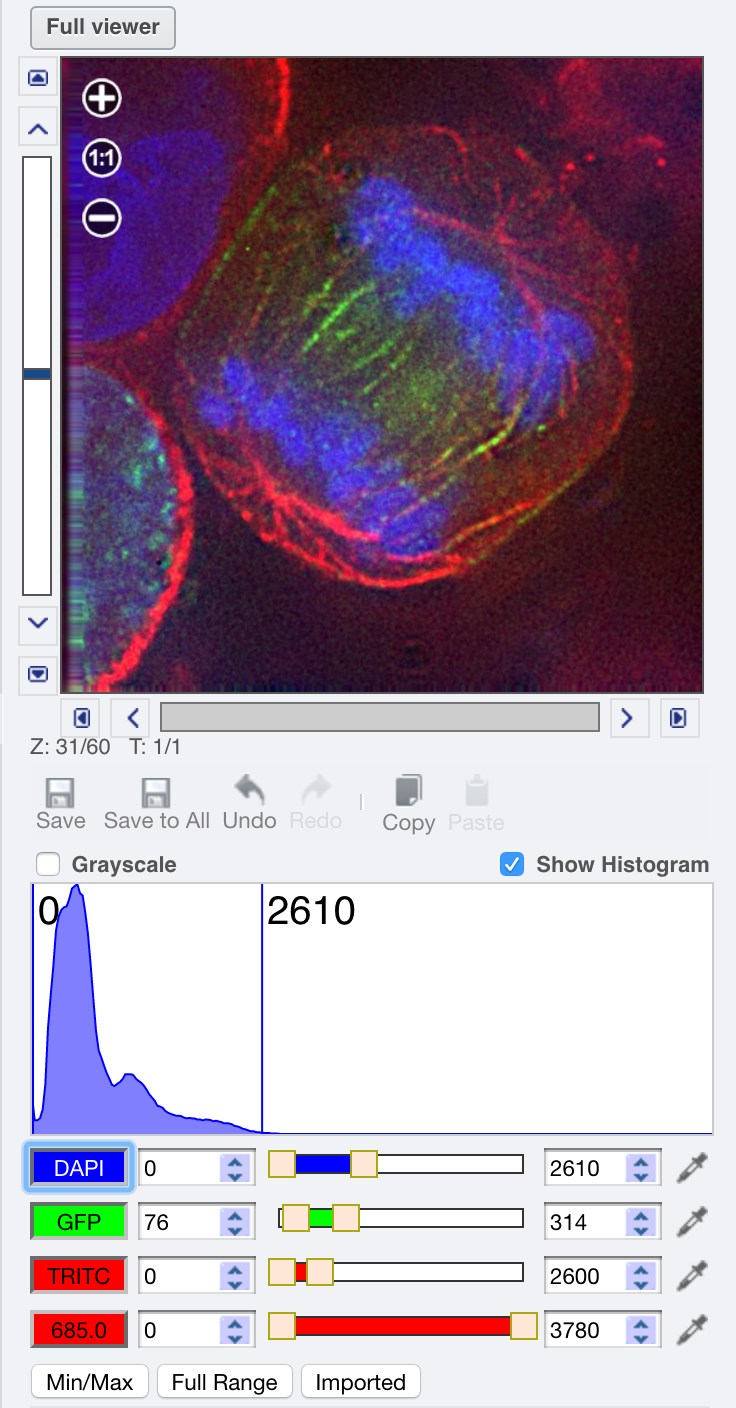The image size is (736, 1408).
Task: Zoom out with the minus icon
Action: (102, 217)
